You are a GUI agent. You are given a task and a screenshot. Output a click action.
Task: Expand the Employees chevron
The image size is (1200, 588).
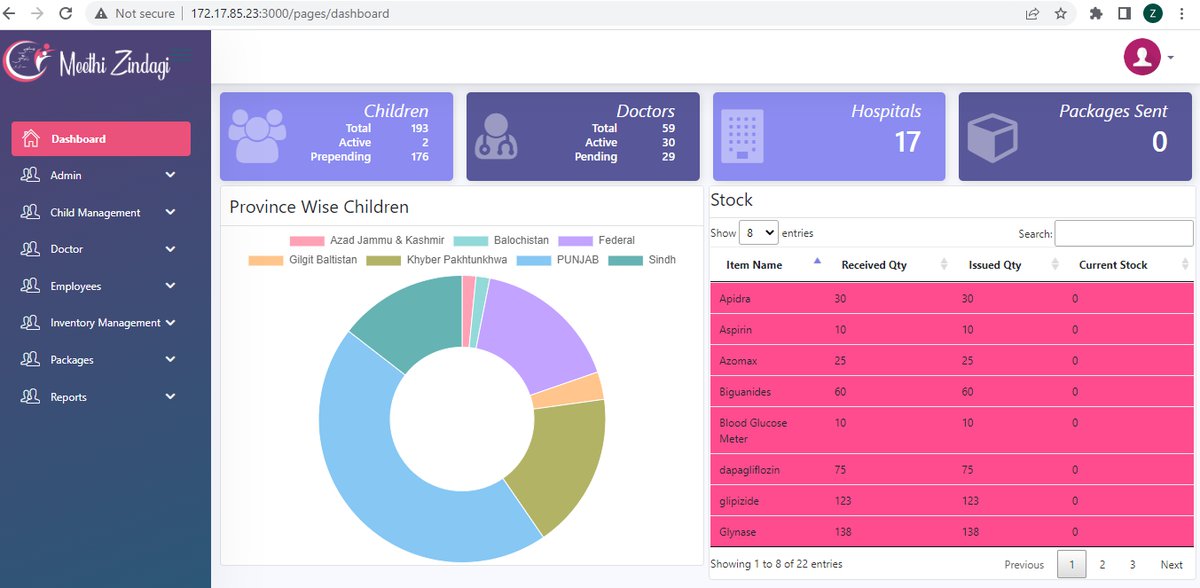pos(170,286)
